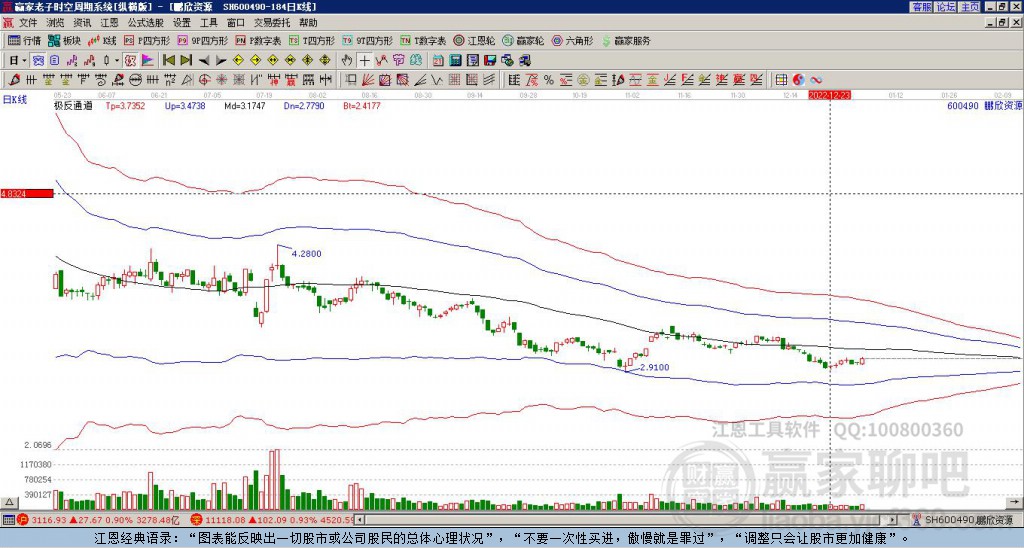This screenshot has height=548, width=1024.
Task: Open the 板块 sector view
Action: (65, 41)
